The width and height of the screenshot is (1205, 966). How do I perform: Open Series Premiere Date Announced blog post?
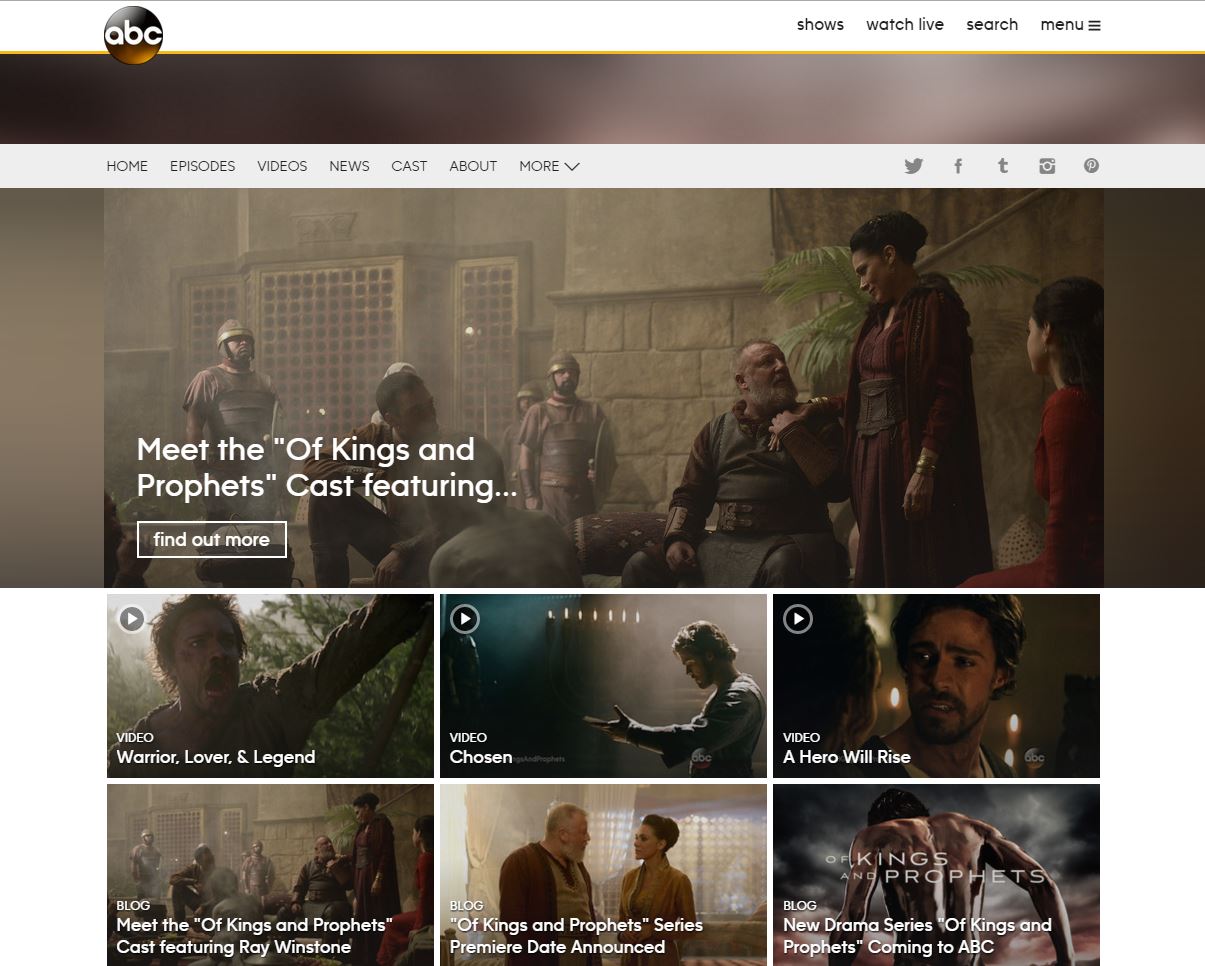(x=576, y=936)
